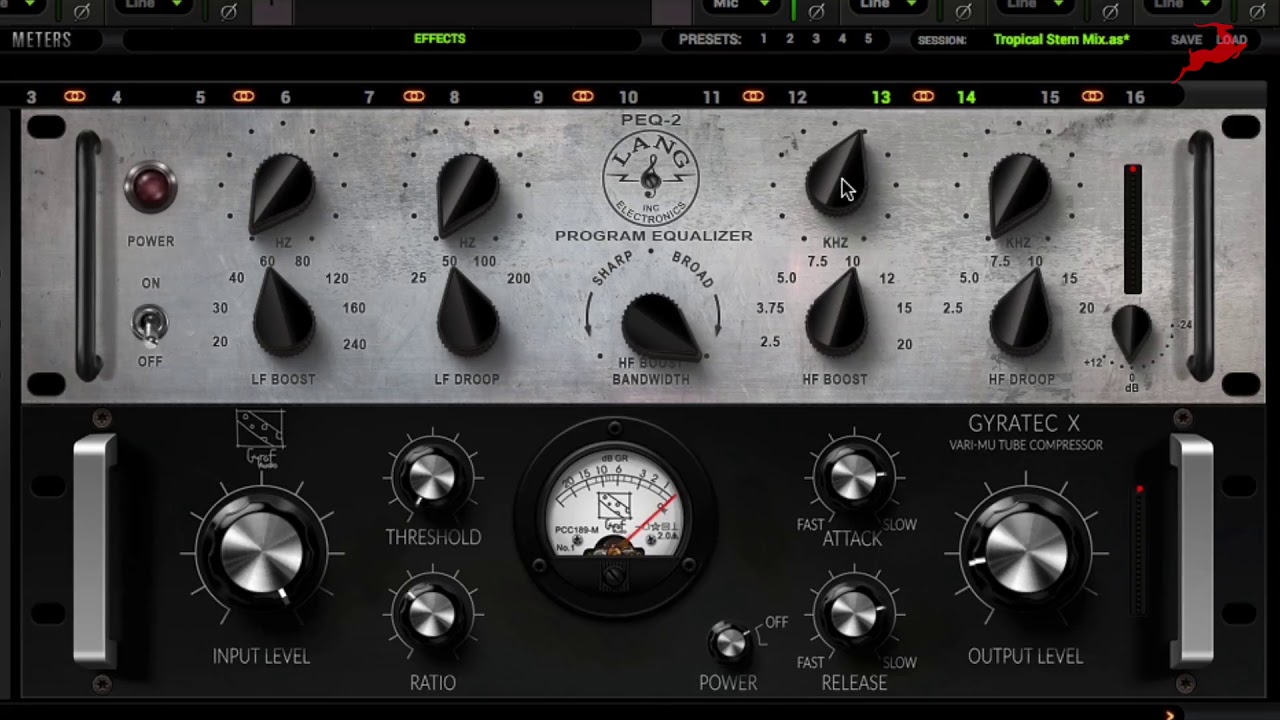This screenshot has height=720, width=1280.
Task: Click 'GYRATEC X' title text
Action: [x=1024, y=423]
